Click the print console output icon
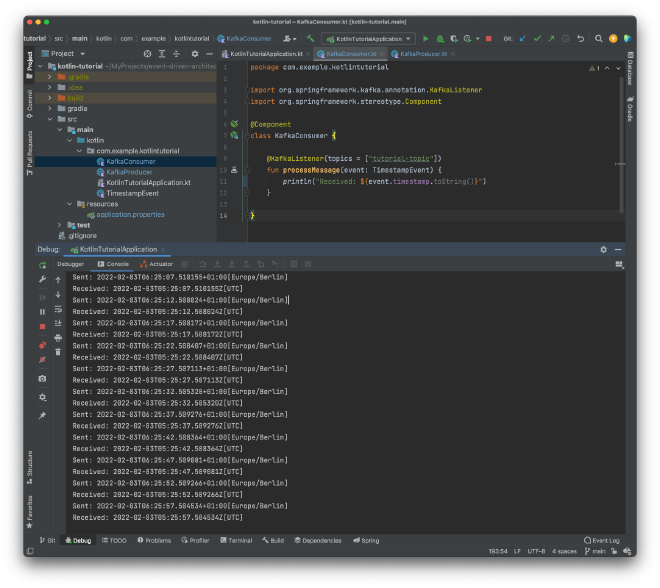The width and height of the screenshot is (660, 588). [58, 337]
